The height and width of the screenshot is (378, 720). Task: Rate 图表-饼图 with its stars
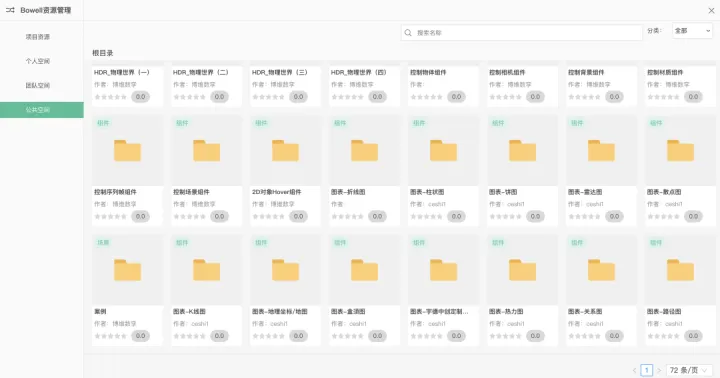coord(506,216)
